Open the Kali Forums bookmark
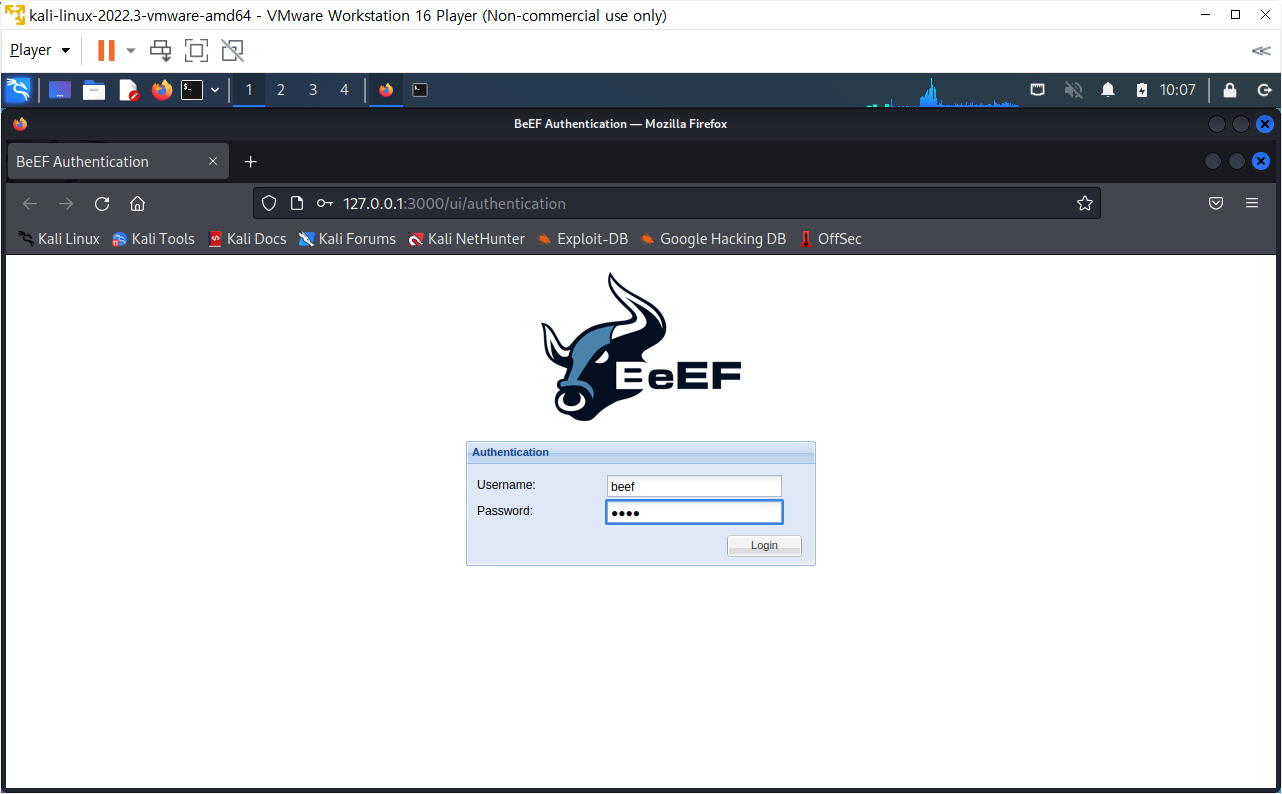The image size is (1282, 794). click(x=347, y=239)
